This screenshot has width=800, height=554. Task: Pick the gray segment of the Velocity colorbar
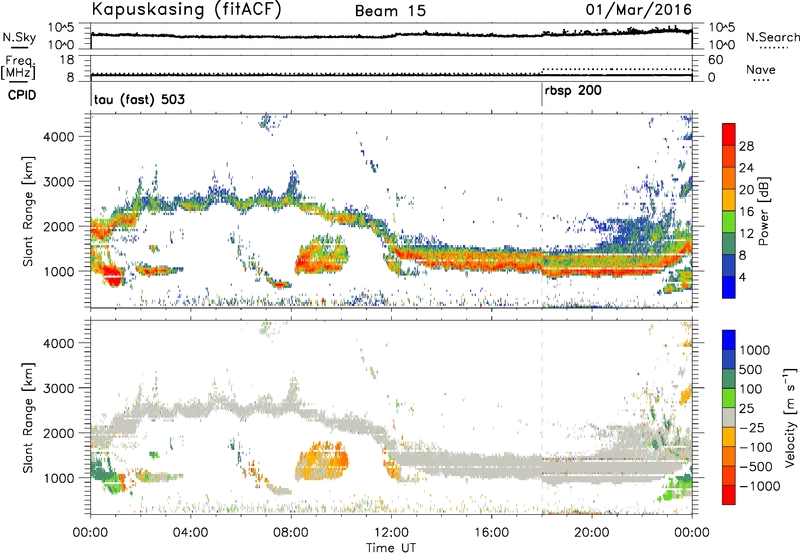[729, 417]
